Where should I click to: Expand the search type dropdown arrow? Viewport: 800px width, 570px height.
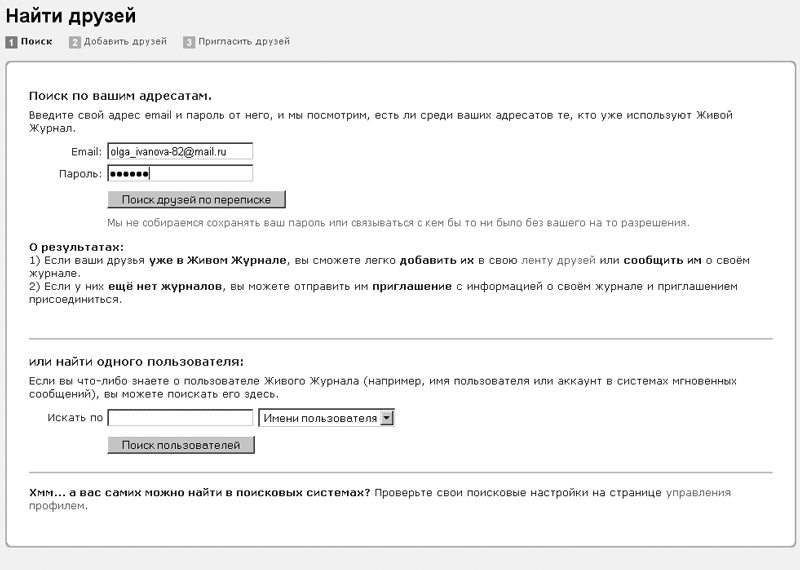(387, 418)
